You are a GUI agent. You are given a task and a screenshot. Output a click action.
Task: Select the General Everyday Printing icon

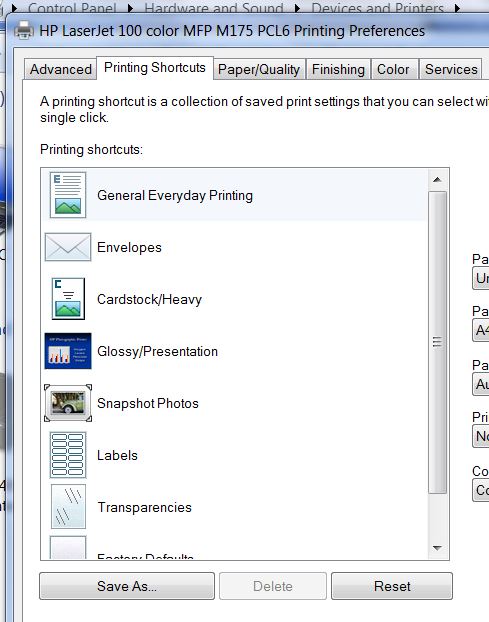68,195
